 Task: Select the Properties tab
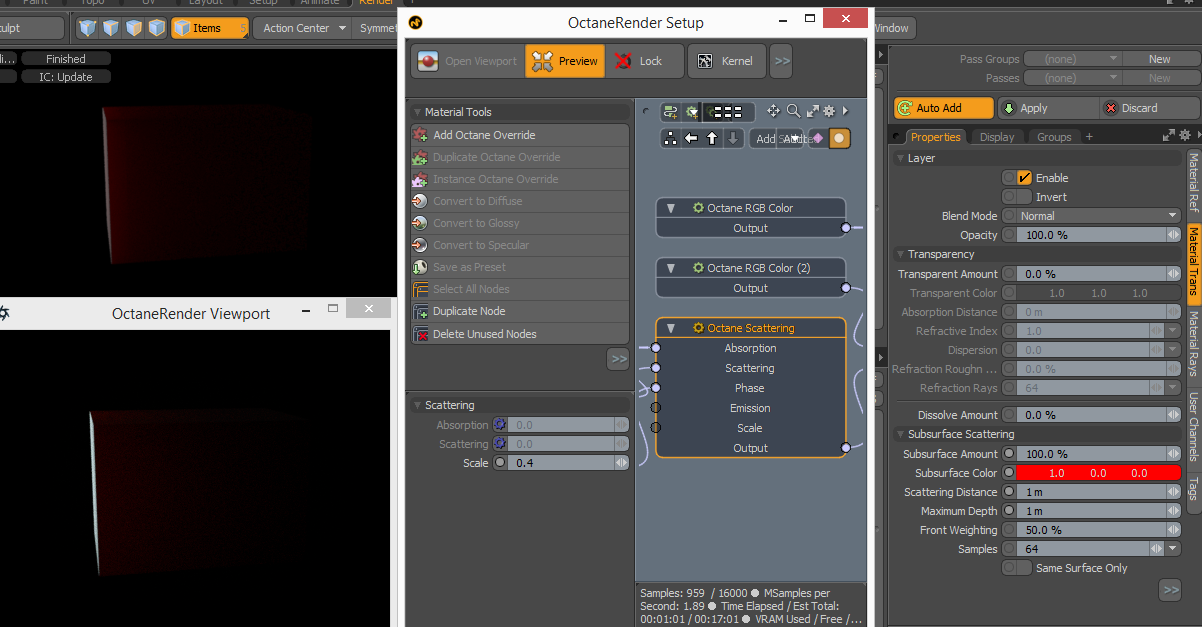tap(935, 137)
